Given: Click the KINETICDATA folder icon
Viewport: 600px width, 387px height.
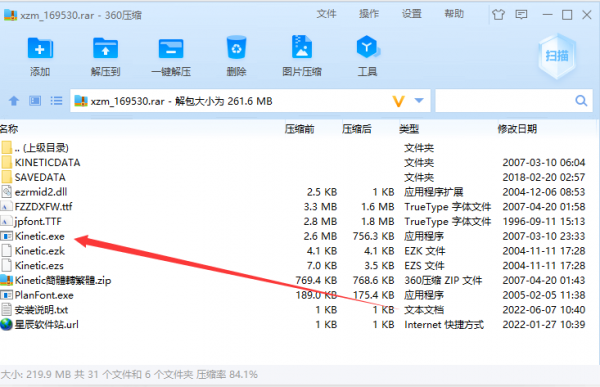Looking at the screenshot, I should pyautogui.click(x=6, y=162).
